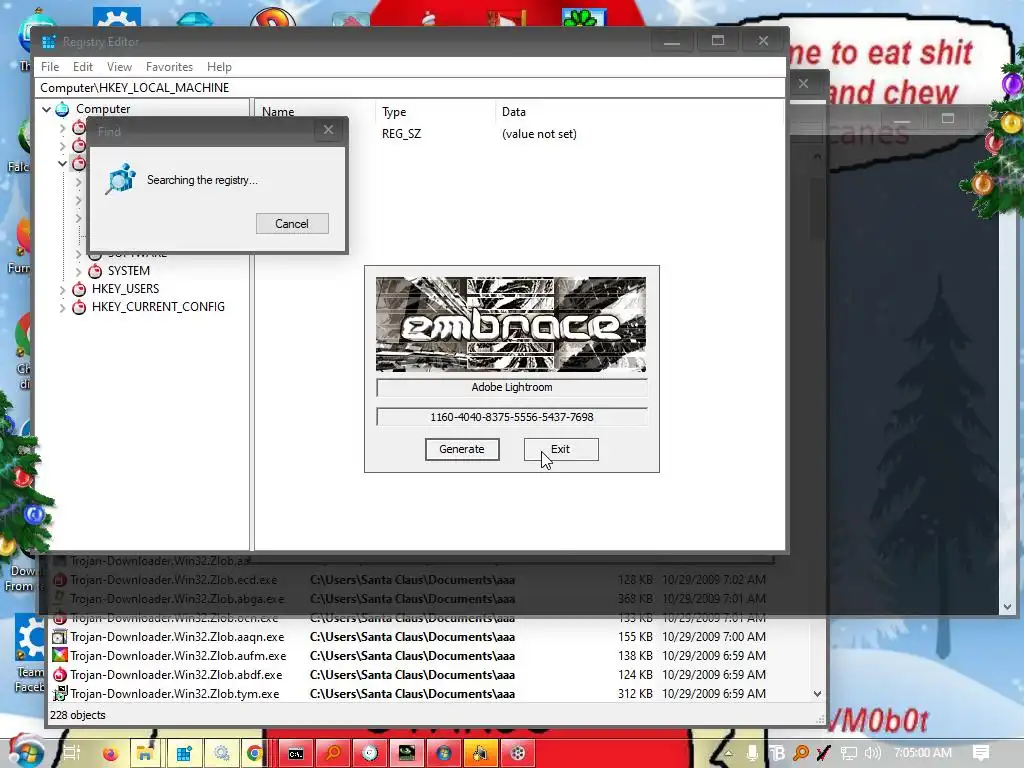The image size is (1024, 768).
Task: Open the network tray icon
Action: [848, 753]
